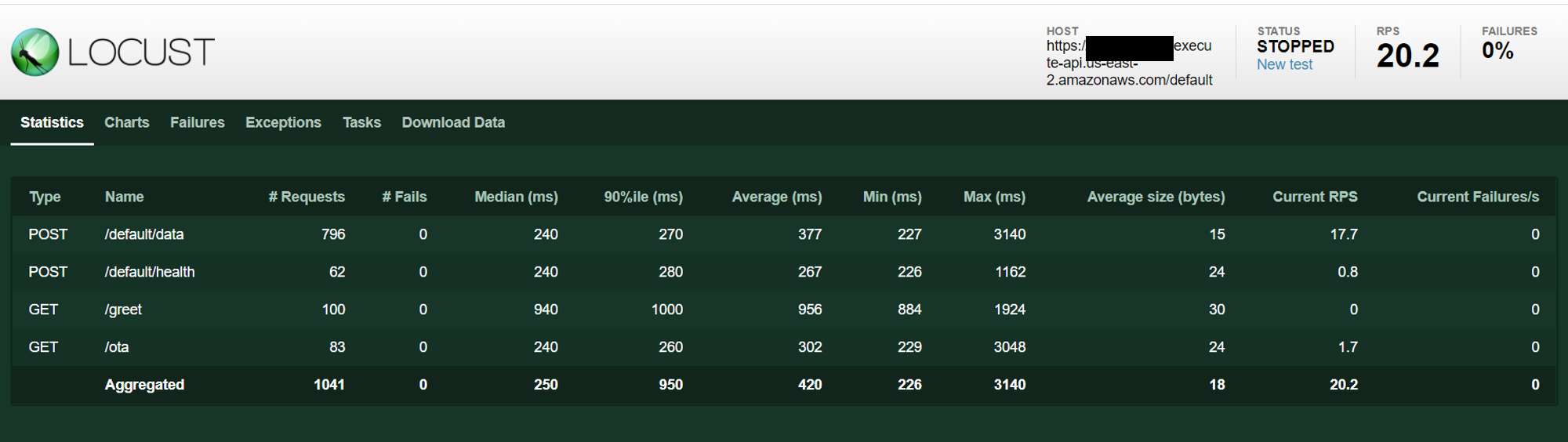Sort by the Name column header
This screenshot has height=442, width=1568.
pos(124,197)
